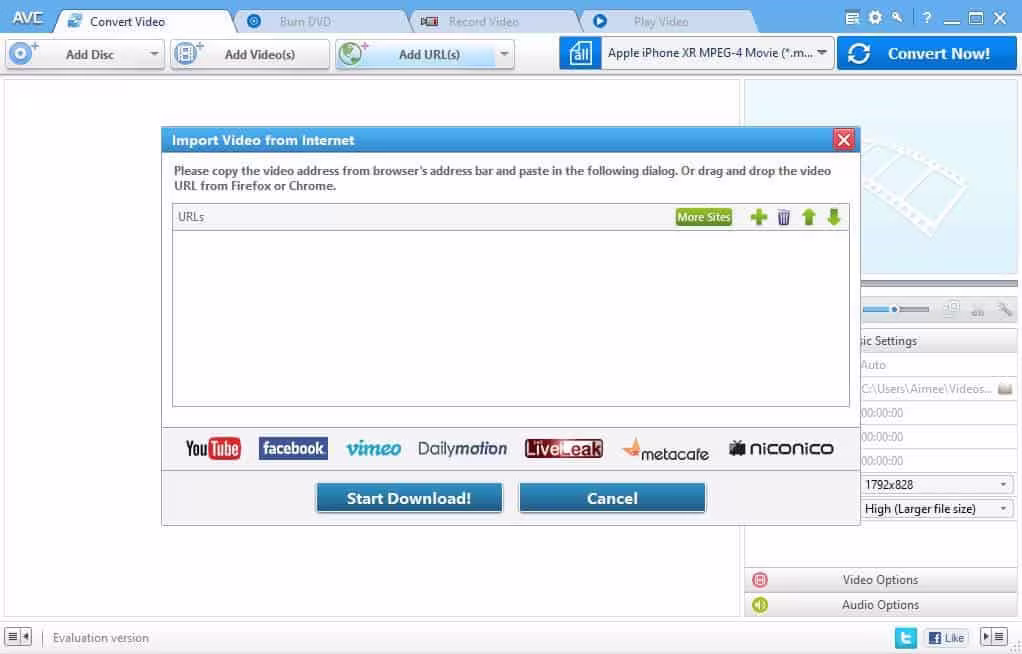This screenshot has height=654, width=1022.
Task: Adjust the preview volume slider
Action: (x=896, y=309)
